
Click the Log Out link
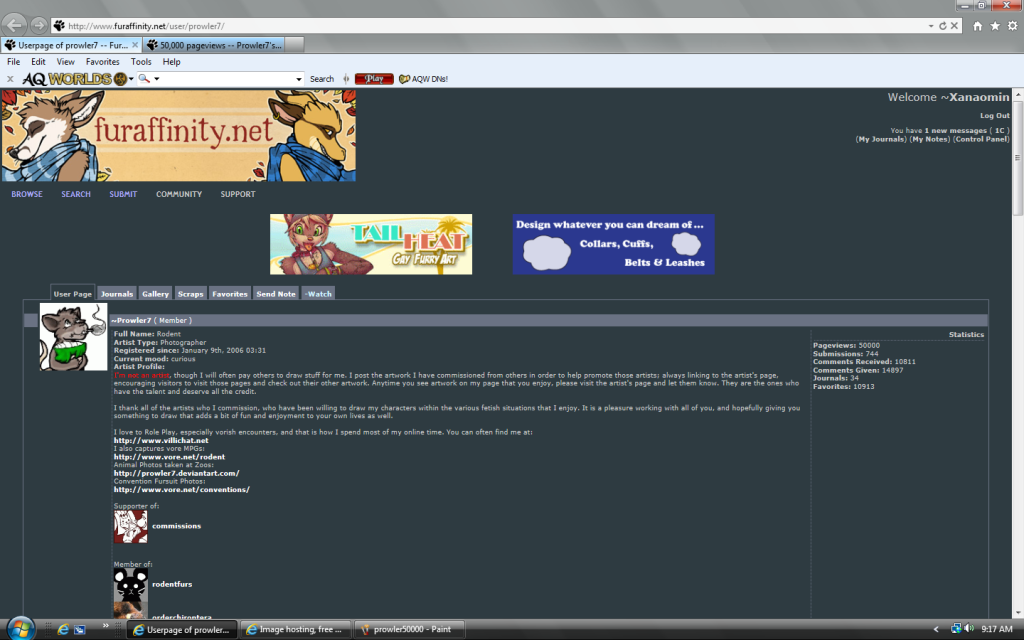(994, 116)
